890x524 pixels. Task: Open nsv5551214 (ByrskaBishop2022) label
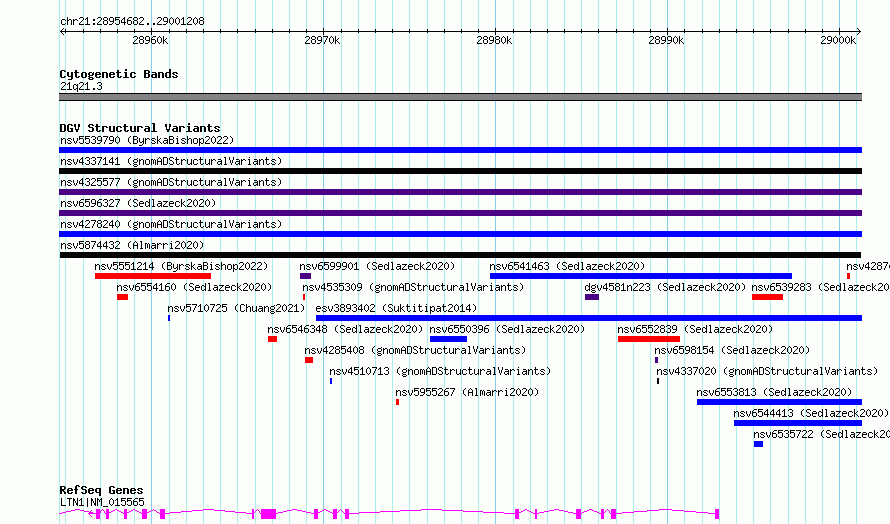181,266
